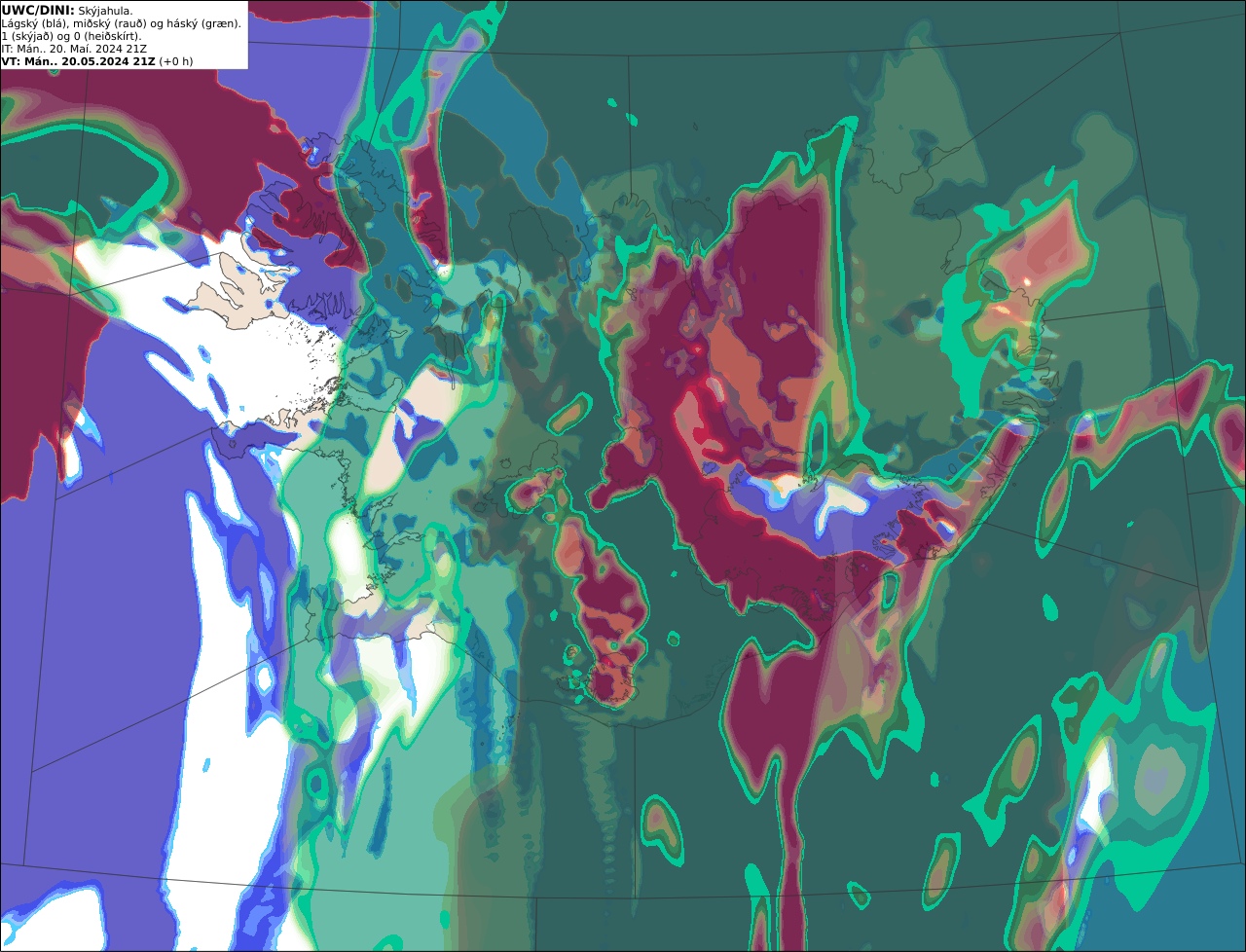Screen dimensions: 1246x952
Task: Select the 'Lágský (blá), miðský (rauð)' legend line
Action: (122, 23)
